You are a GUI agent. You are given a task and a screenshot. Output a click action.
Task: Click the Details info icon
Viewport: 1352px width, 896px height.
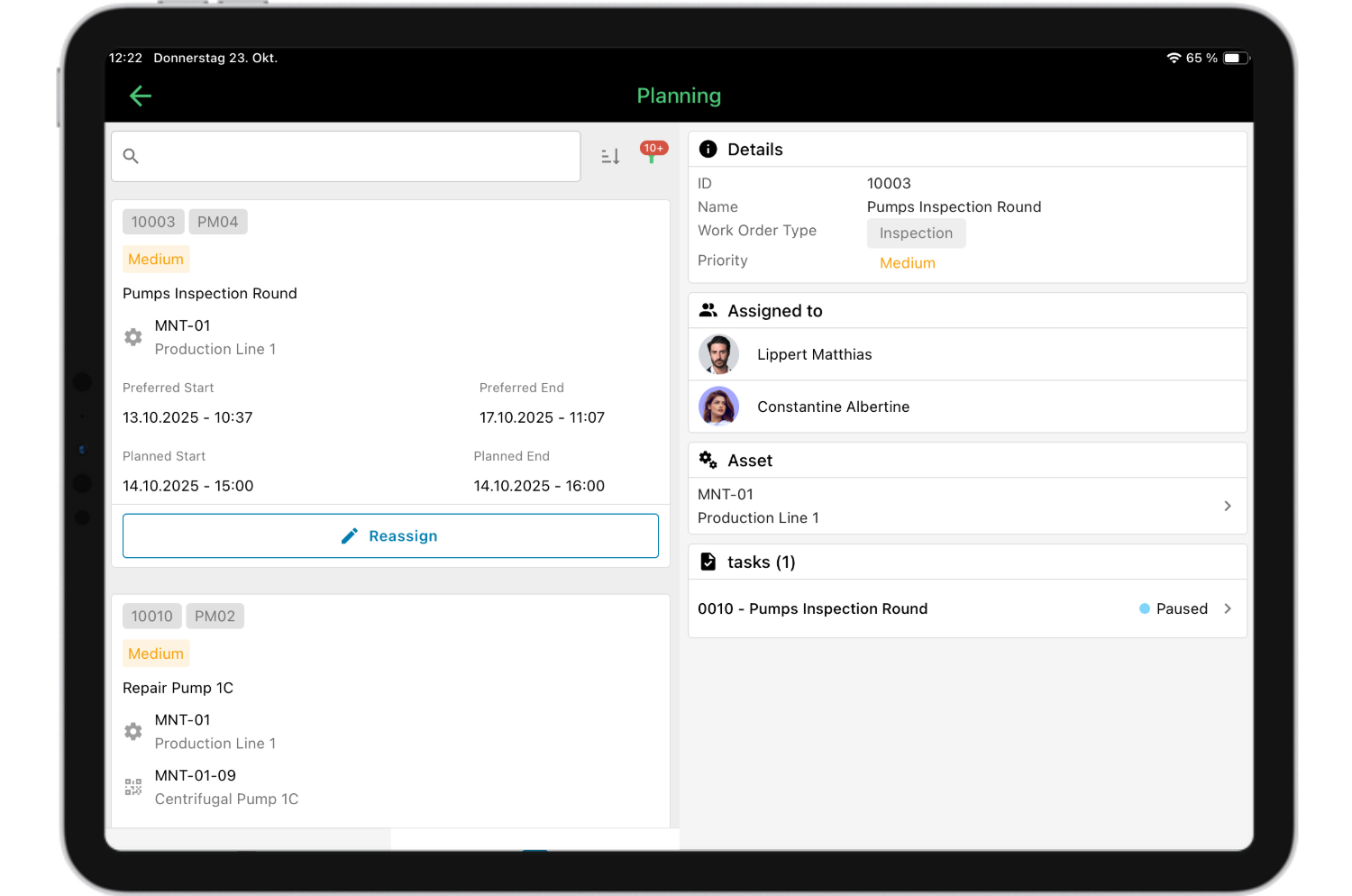pos(708,149)
